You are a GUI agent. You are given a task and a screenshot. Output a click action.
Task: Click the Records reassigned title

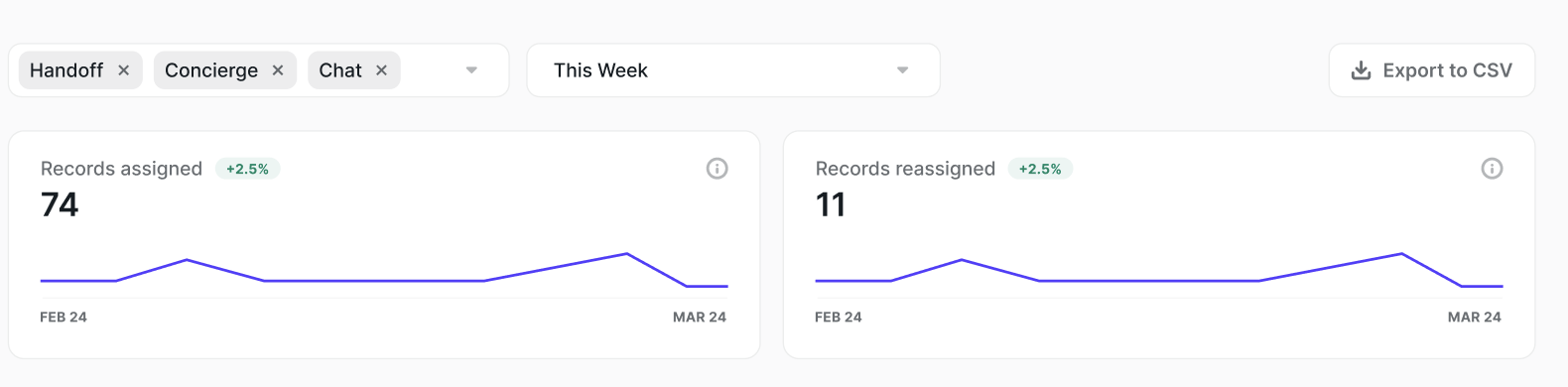(x=905, y=169)
